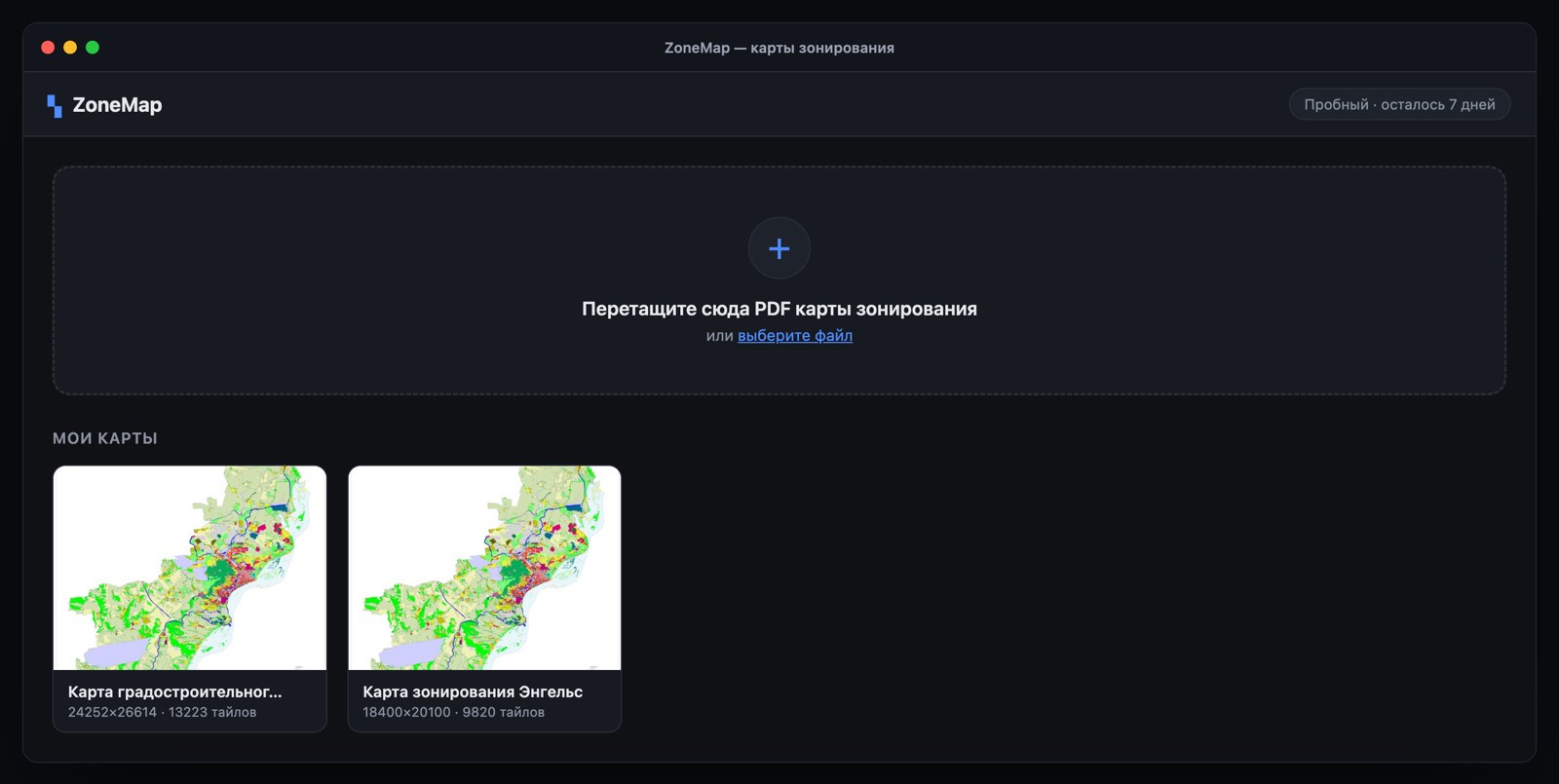This screenshot has height=784, width=1559.
Task: Click the "18400×20100 · 9820 тайлов" info
Action: tap(454, 712)
